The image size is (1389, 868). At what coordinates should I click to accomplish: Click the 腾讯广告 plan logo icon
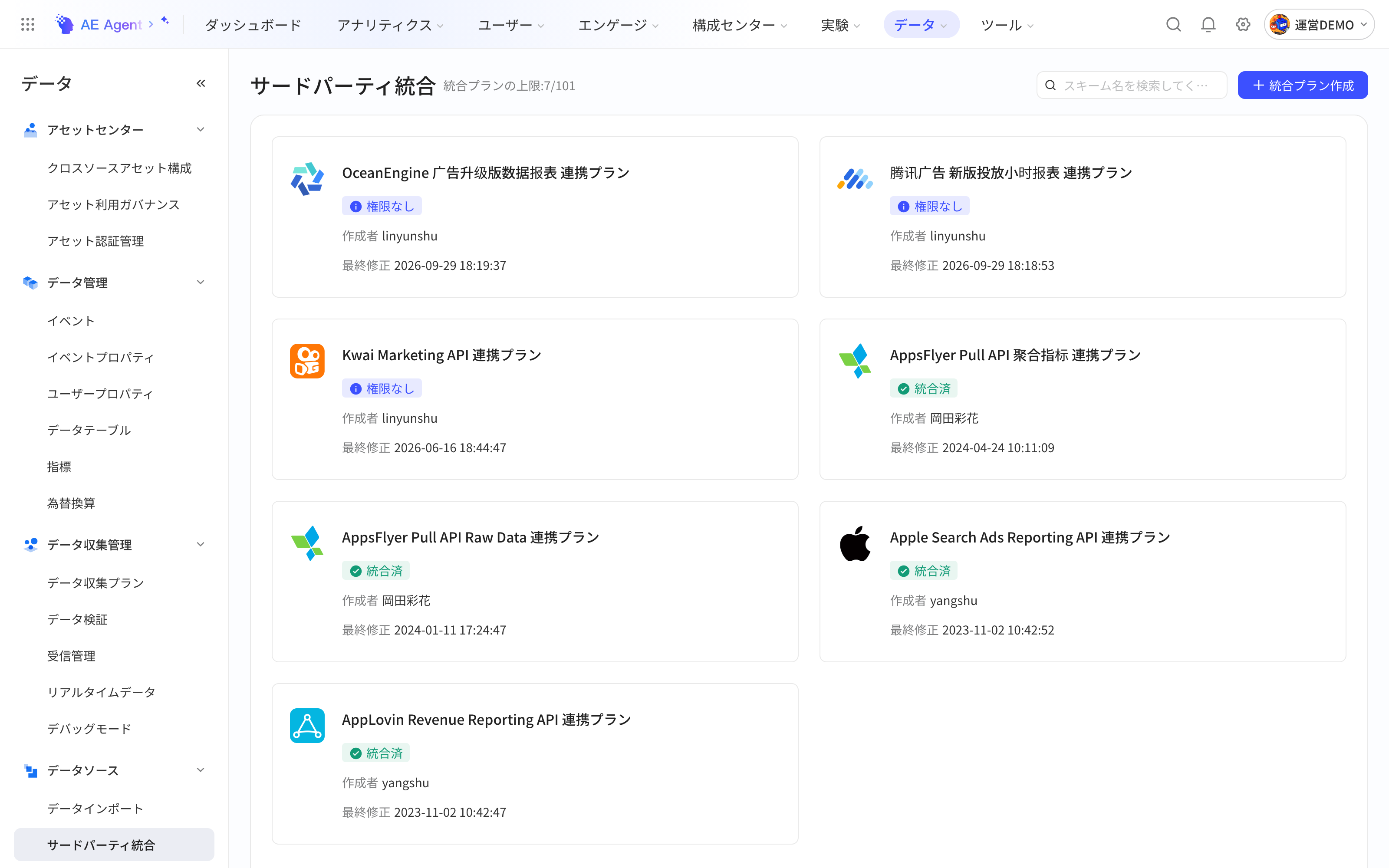click(855, 178)
